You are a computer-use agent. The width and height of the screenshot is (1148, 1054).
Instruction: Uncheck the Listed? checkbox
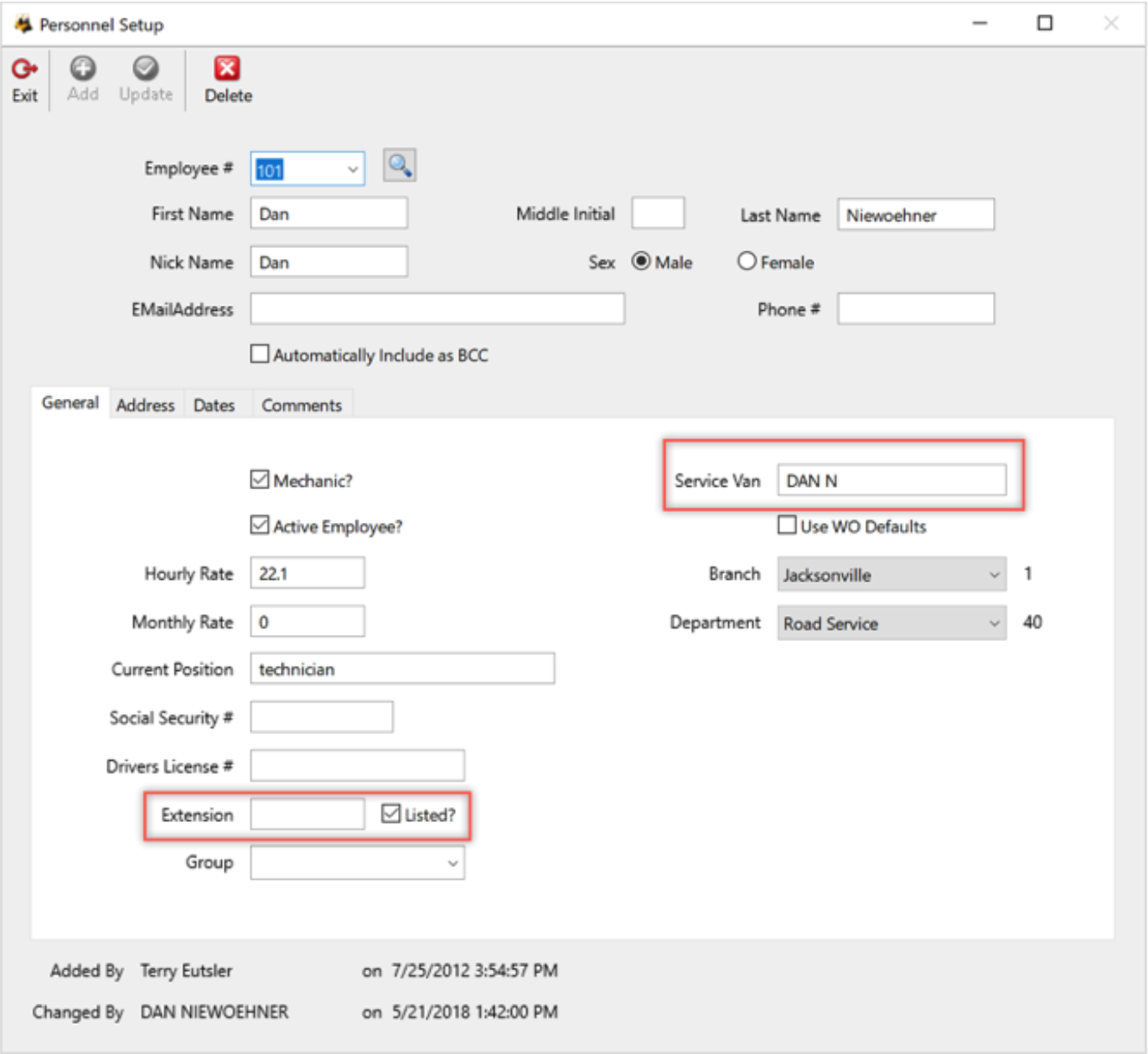tap(392, 812)
